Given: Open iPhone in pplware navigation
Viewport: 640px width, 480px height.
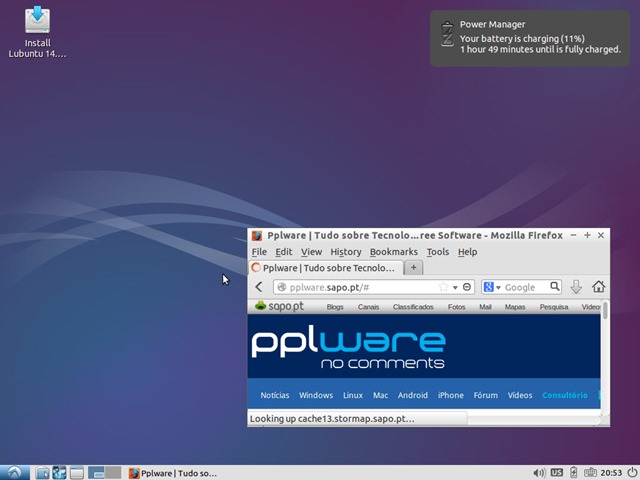Looking at the screenshot, I should pyautogui.click(x=451, y=395).
